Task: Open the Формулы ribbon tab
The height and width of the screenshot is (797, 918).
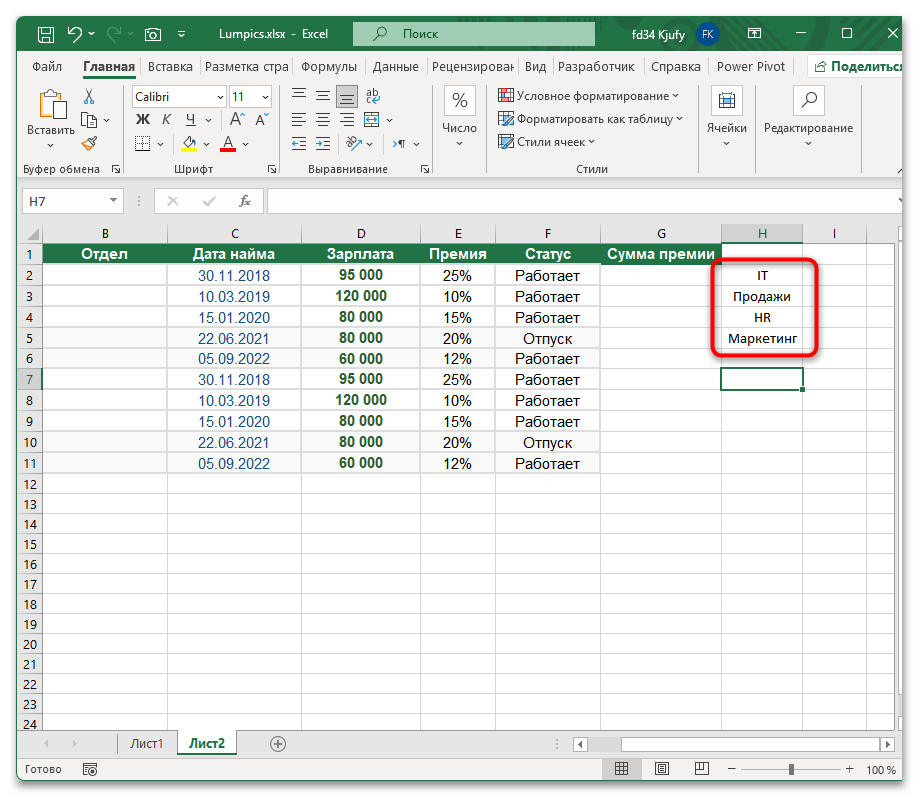Action: coord(328,67)
